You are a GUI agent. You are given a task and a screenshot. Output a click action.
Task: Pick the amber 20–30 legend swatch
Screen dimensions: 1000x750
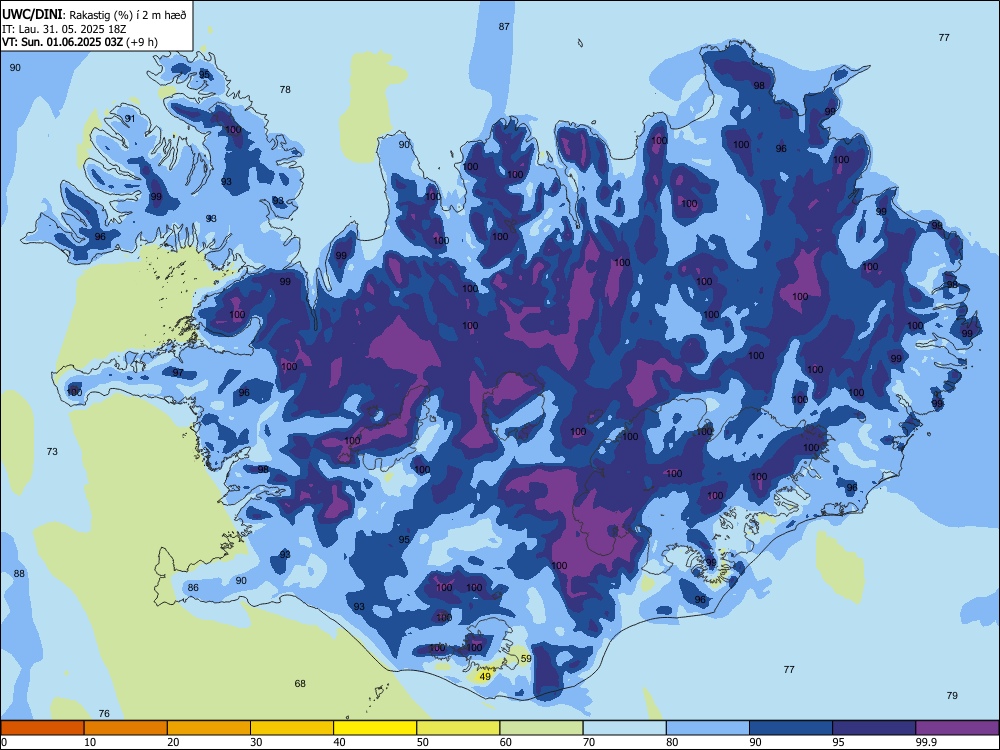click(x=209, y=728)
